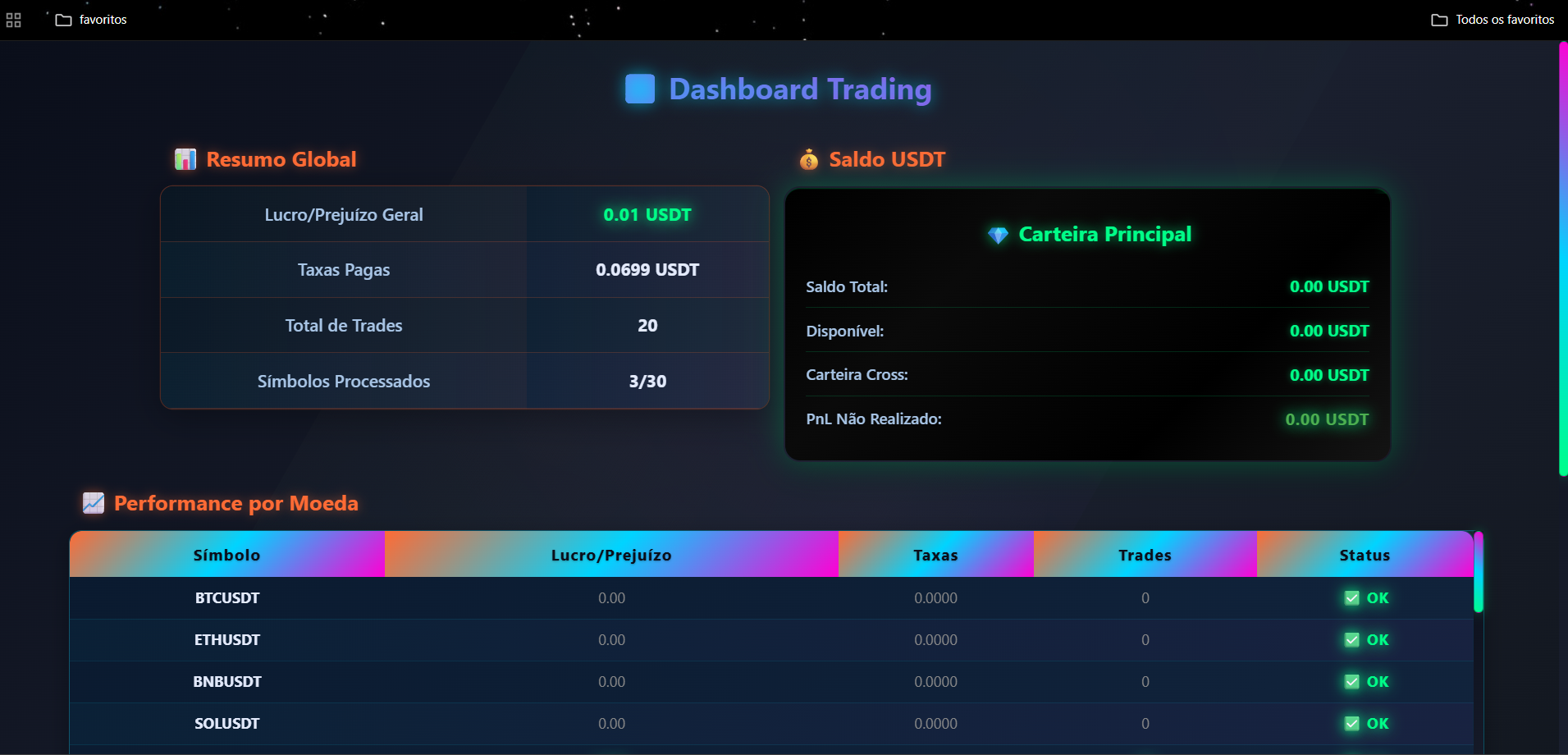Click the Taxas column header
The image size is (1568, 755).
(x=936, y=555)
